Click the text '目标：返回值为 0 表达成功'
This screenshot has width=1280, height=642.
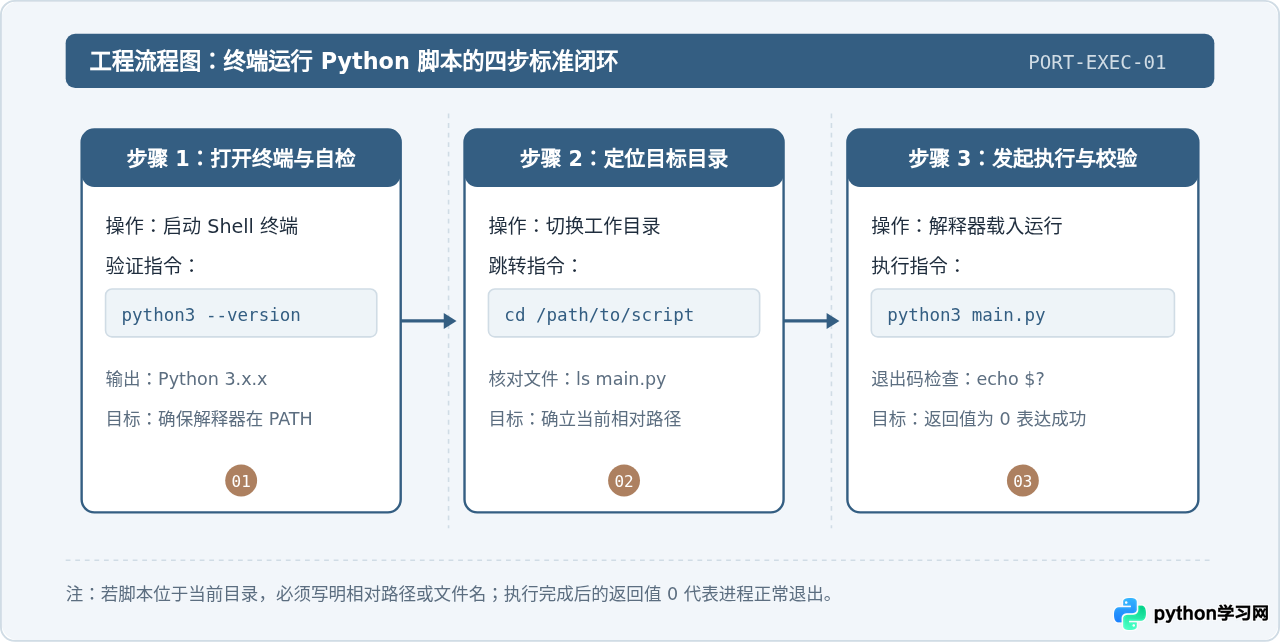(979, 419)
